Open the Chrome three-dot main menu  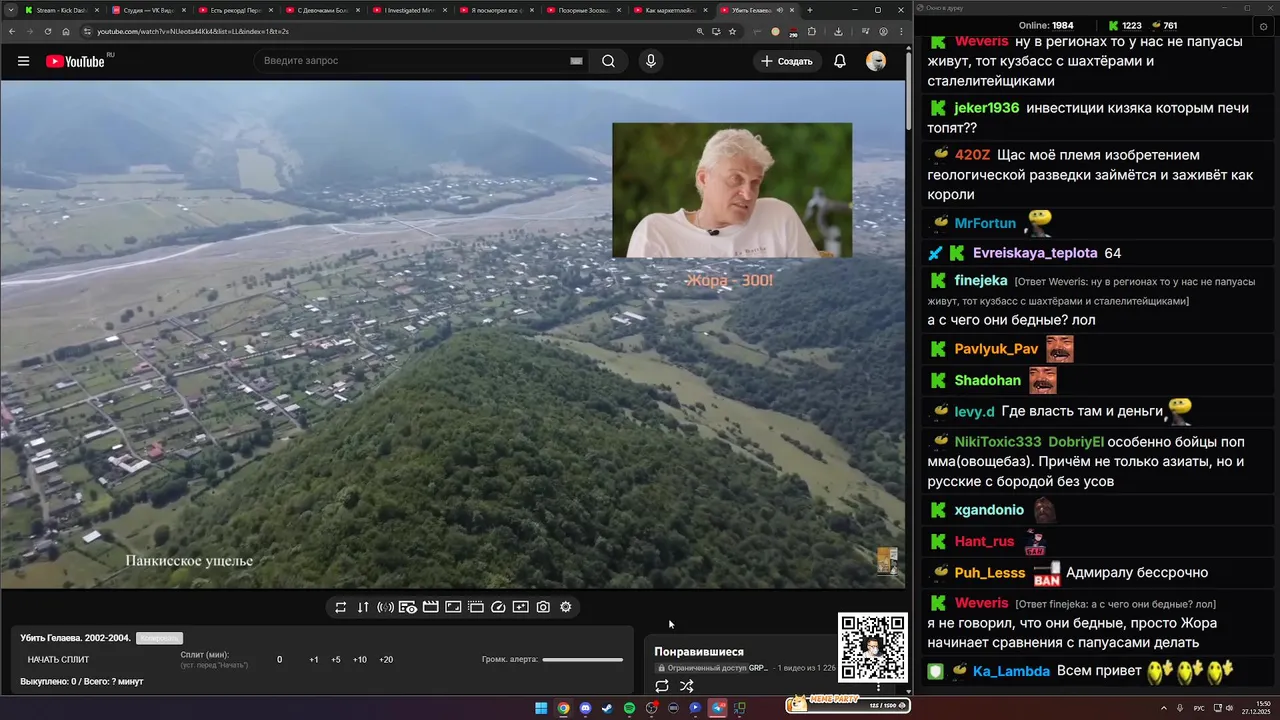899,31
